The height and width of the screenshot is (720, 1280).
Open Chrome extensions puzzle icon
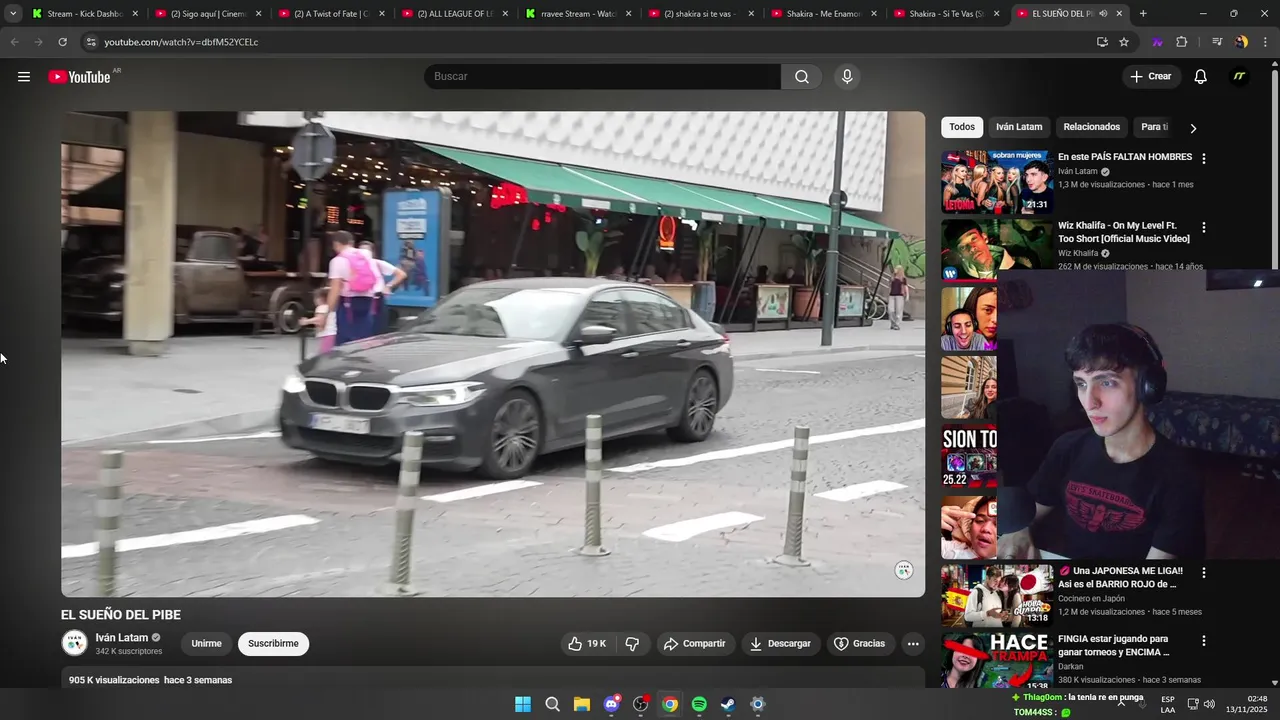pos(1181,42)
